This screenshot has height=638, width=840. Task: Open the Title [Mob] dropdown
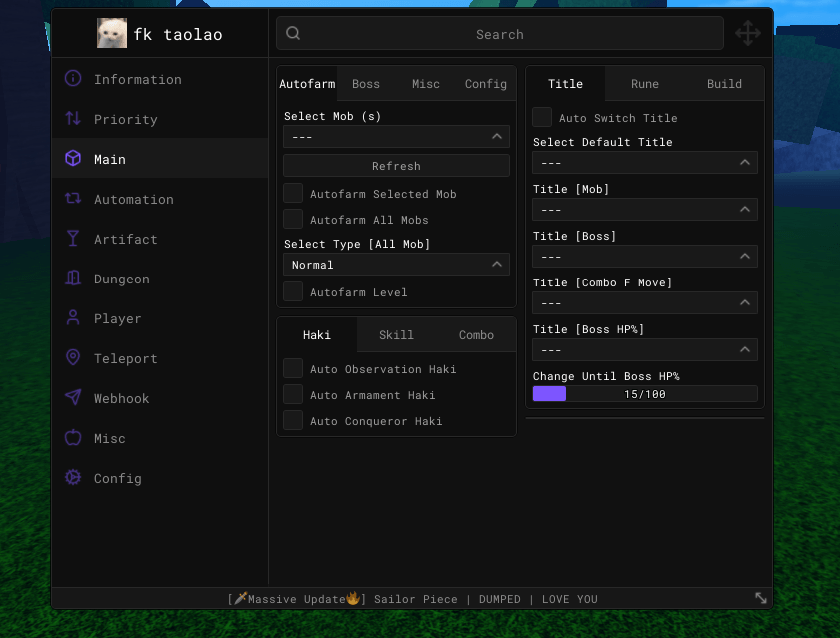click(x=645, y=209)
